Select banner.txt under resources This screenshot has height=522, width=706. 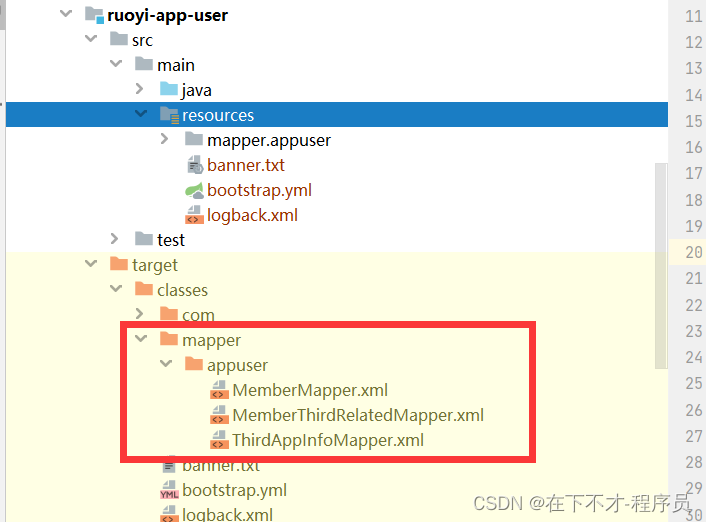click(246, 165)
